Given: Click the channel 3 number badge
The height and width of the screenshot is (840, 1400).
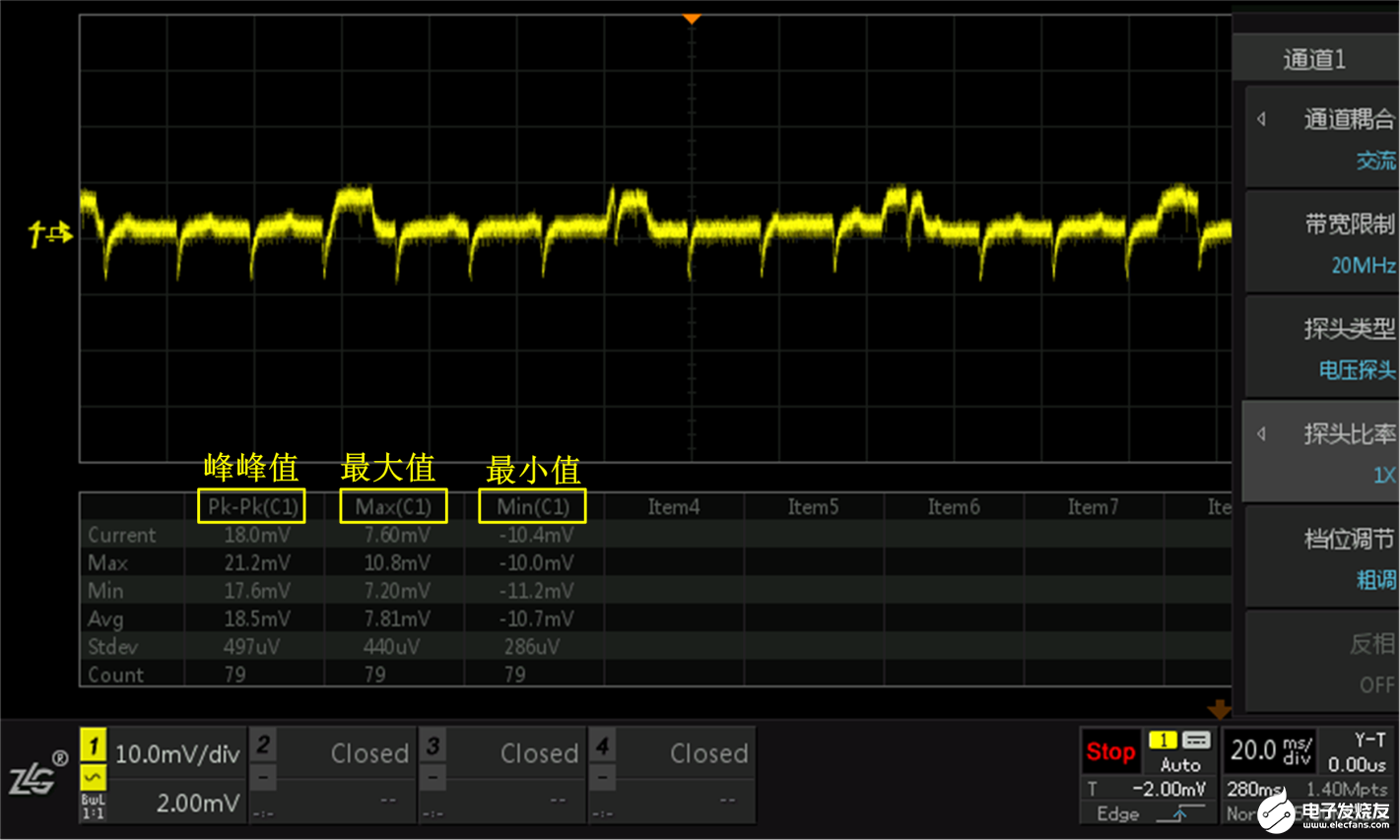Looking at the screenshot, I should pyautogui.click(x=433, y=744).
